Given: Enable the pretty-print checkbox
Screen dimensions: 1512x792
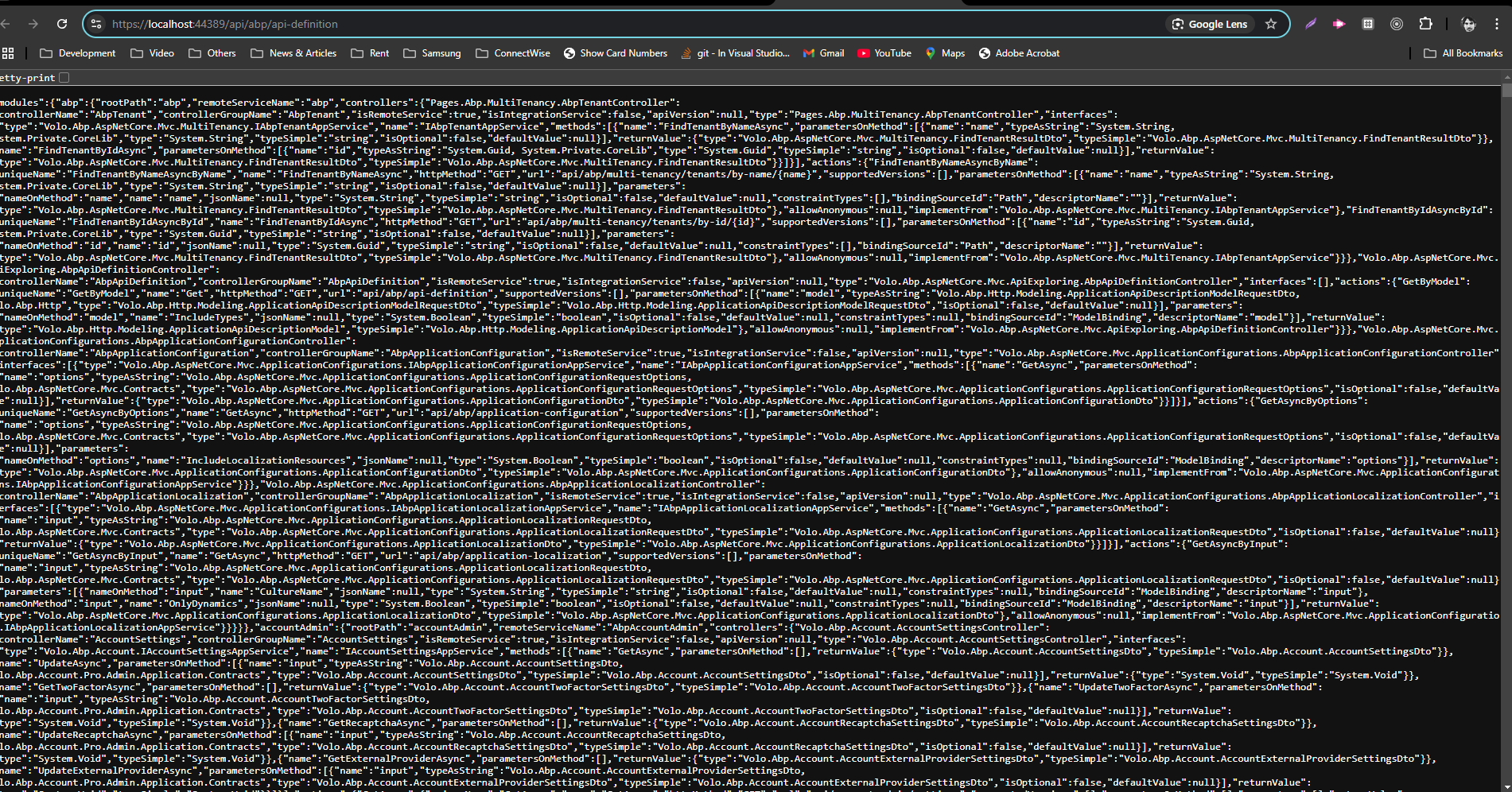Looking at the screenshot, I should 64,77.
